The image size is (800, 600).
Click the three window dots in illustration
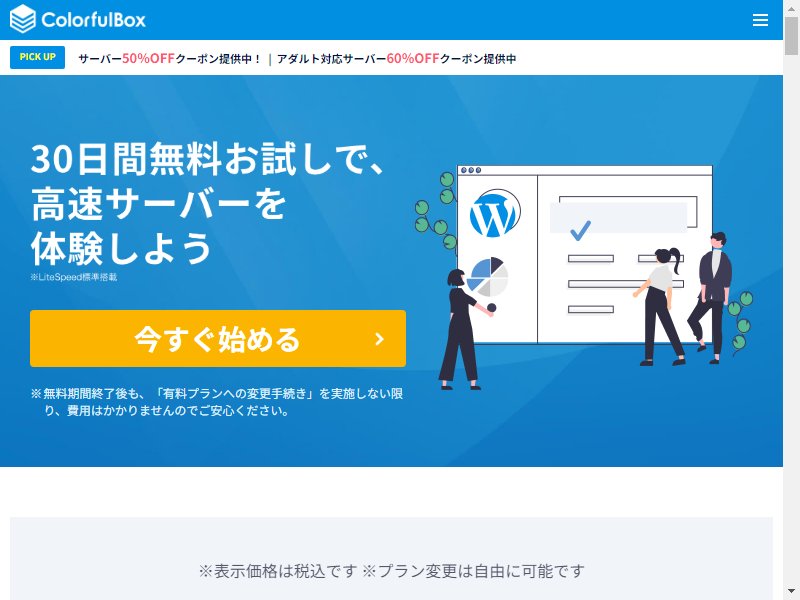(470, 170)
